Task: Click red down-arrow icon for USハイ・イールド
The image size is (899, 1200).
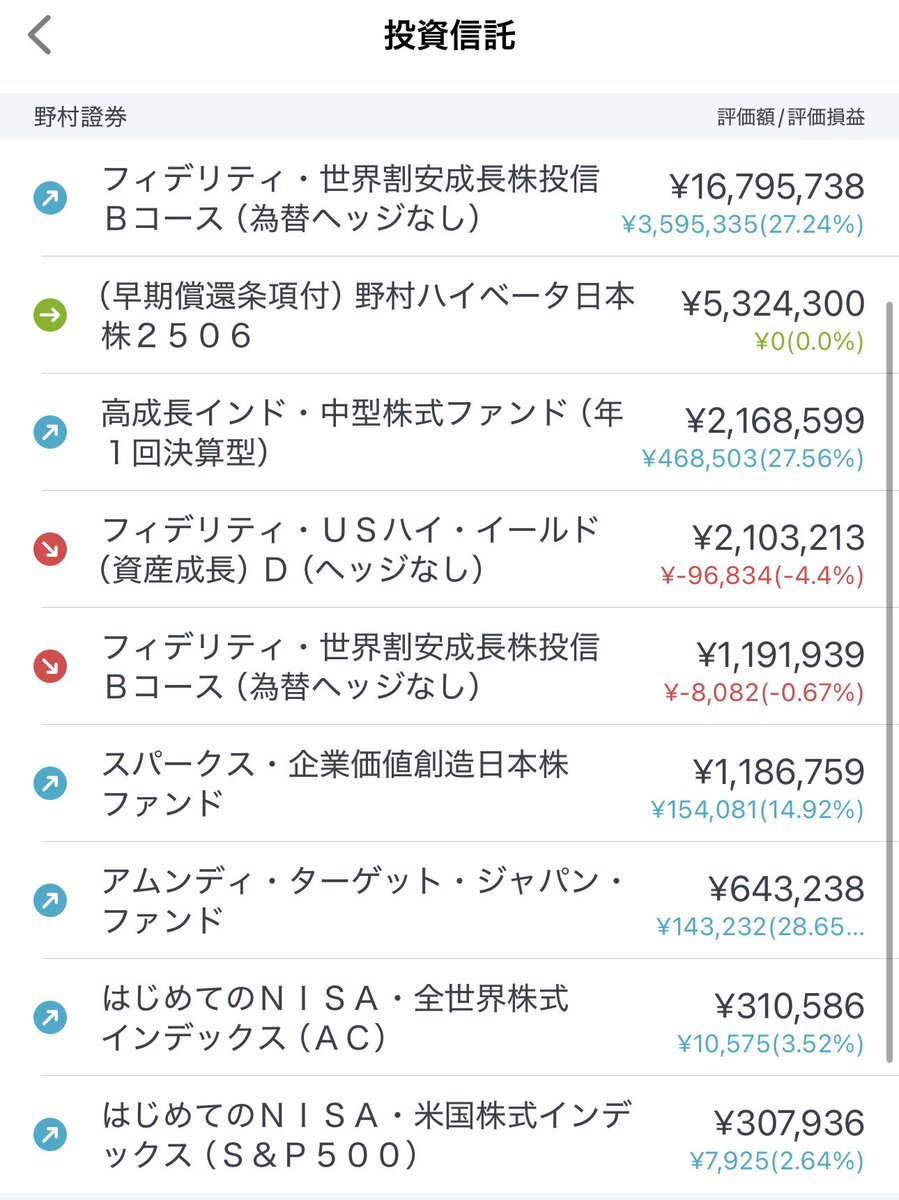Action: tap(50, 550)
